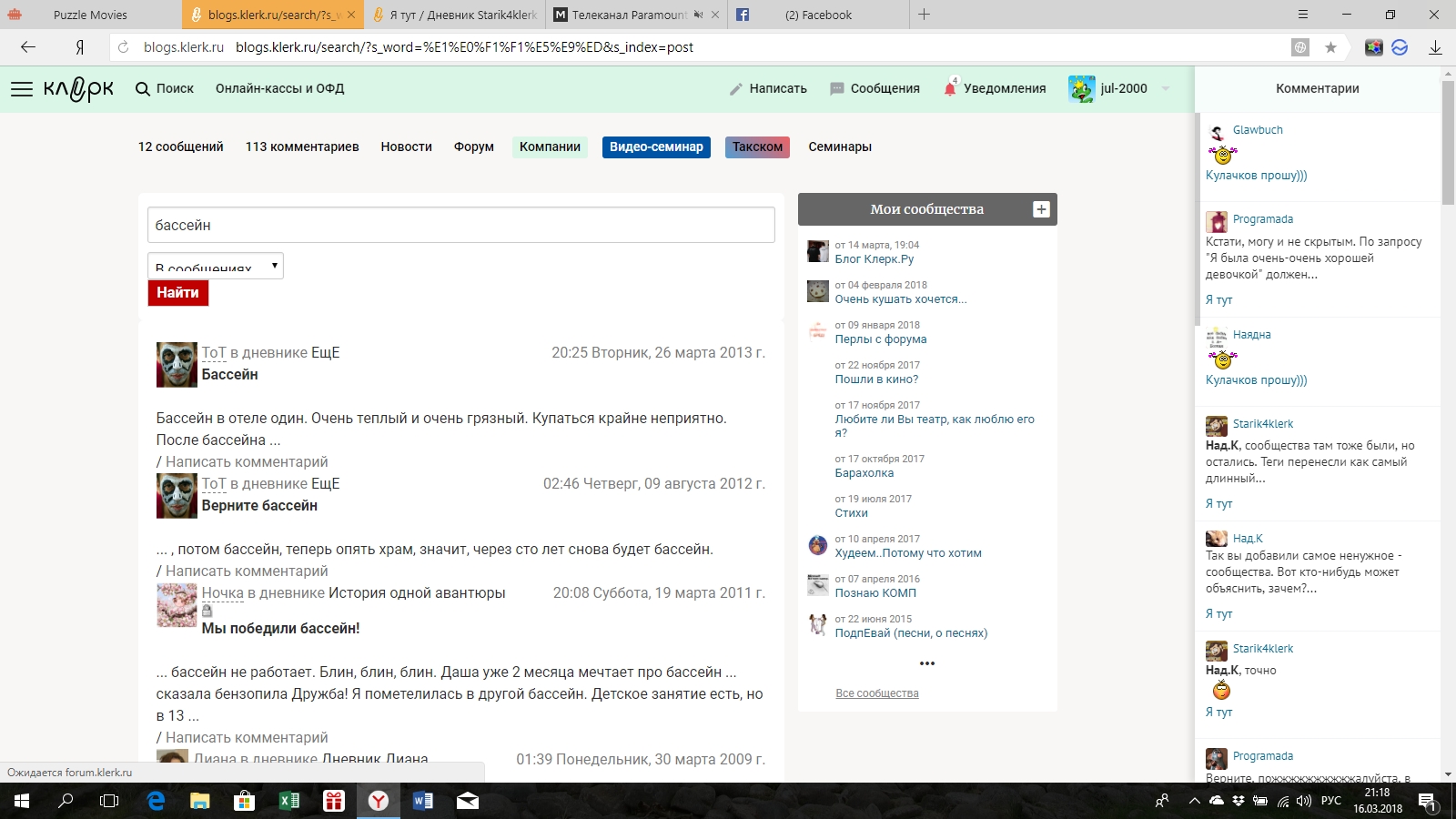The width and height of the screenshot is (1456, 819).
Task: Click the ToT avatar on the Бассейн post
Action: [x=177, y=365]
